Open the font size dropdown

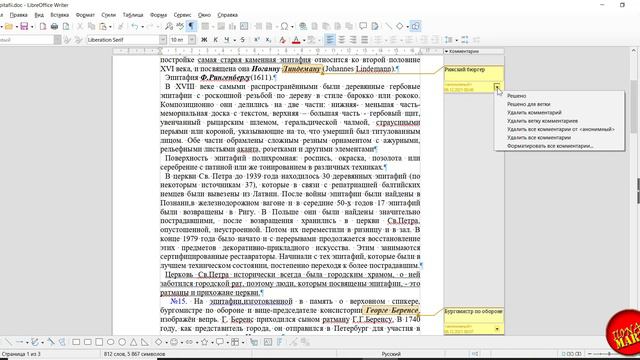point(192,40)
